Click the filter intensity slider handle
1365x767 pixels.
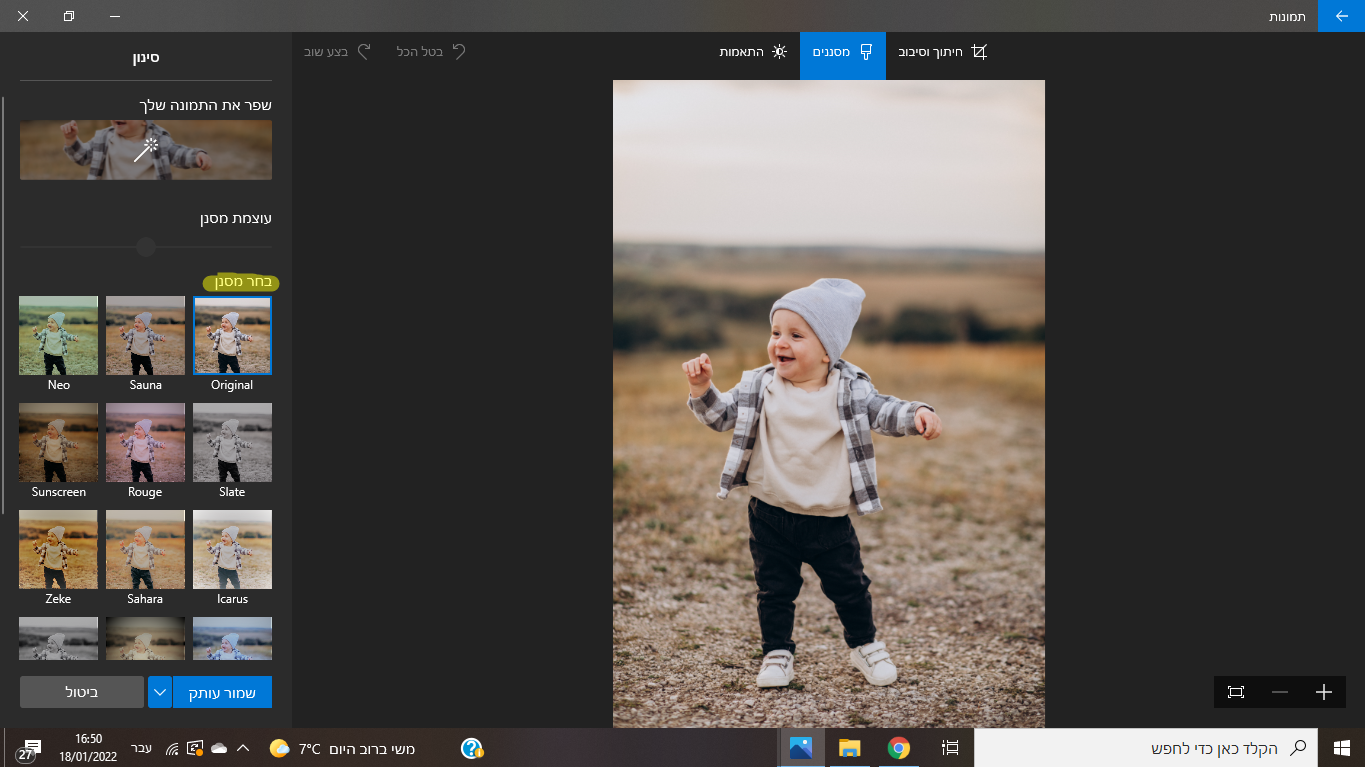[x=146, y=246]
